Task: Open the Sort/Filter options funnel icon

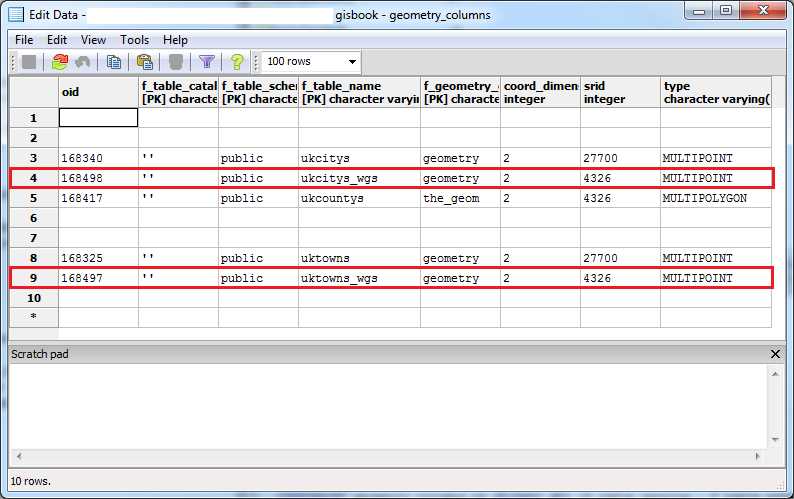Action: [x=207, y=62]
